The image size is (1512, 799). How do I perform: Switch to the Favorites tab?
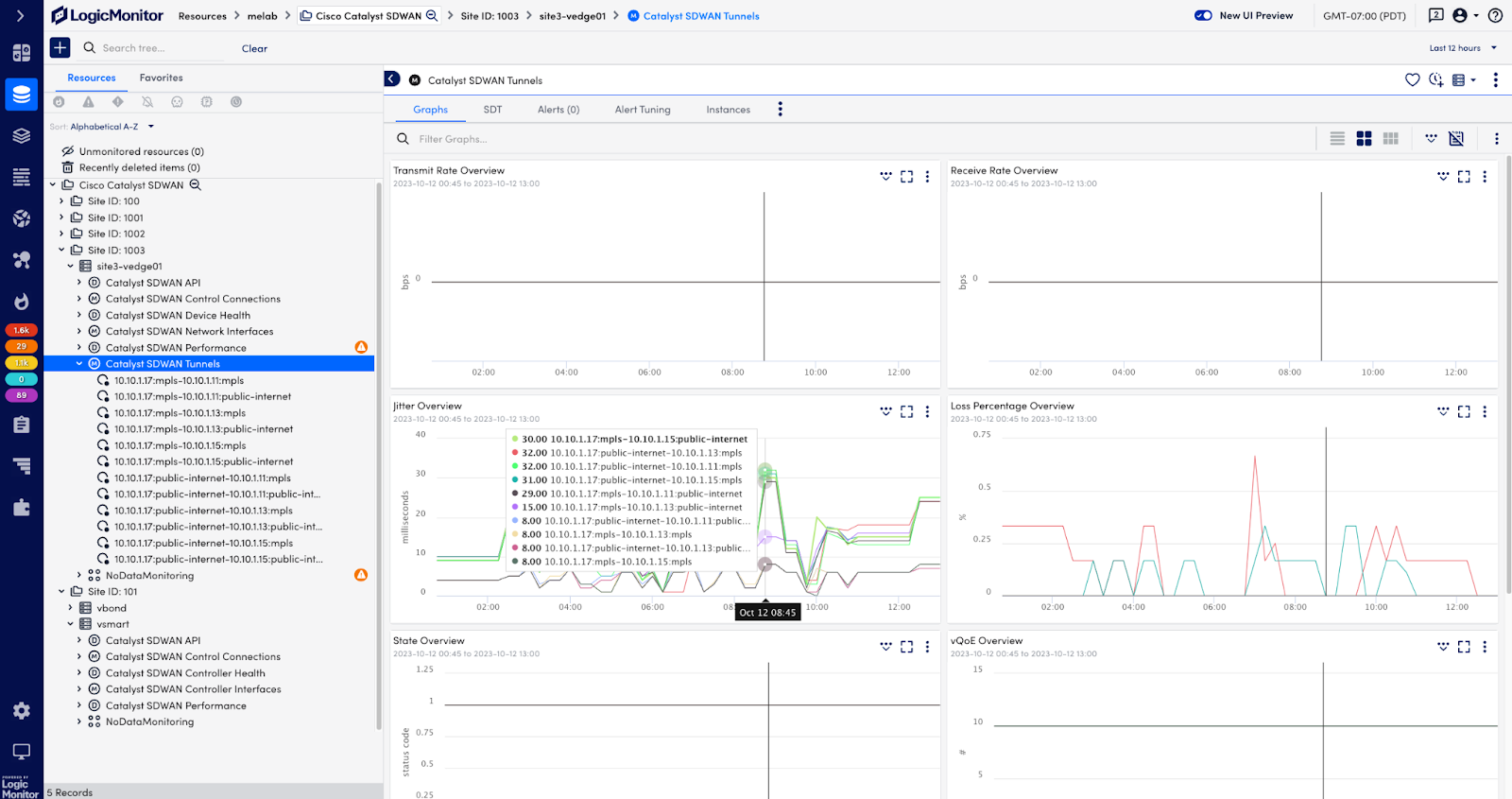[161, 78]
